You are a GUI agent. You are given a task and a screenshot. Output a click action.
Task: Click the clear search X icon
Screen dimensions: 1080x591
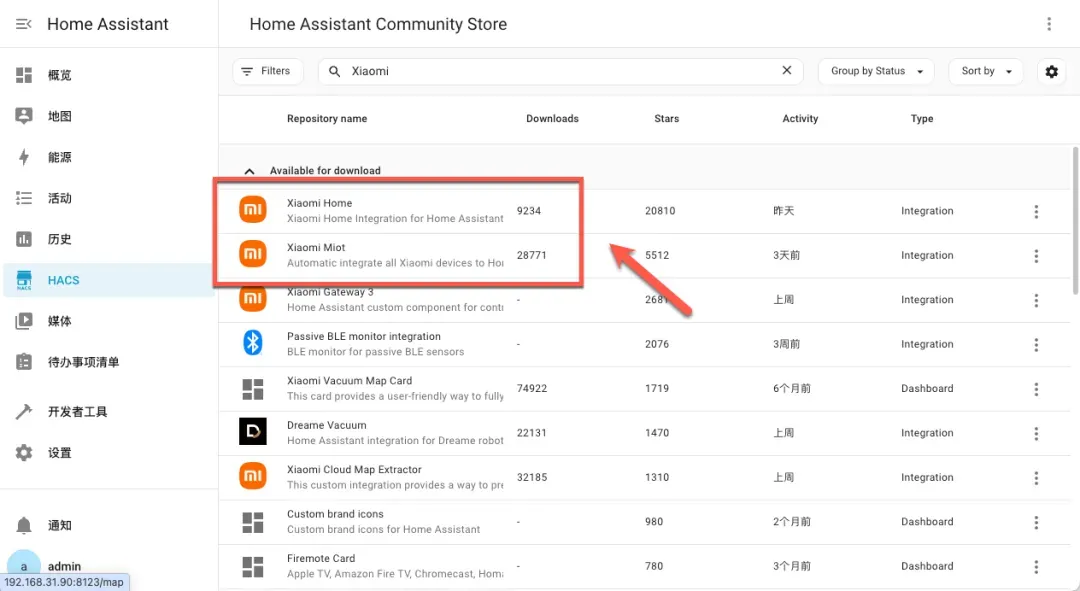pyautogui.click(x=786, y=71)
